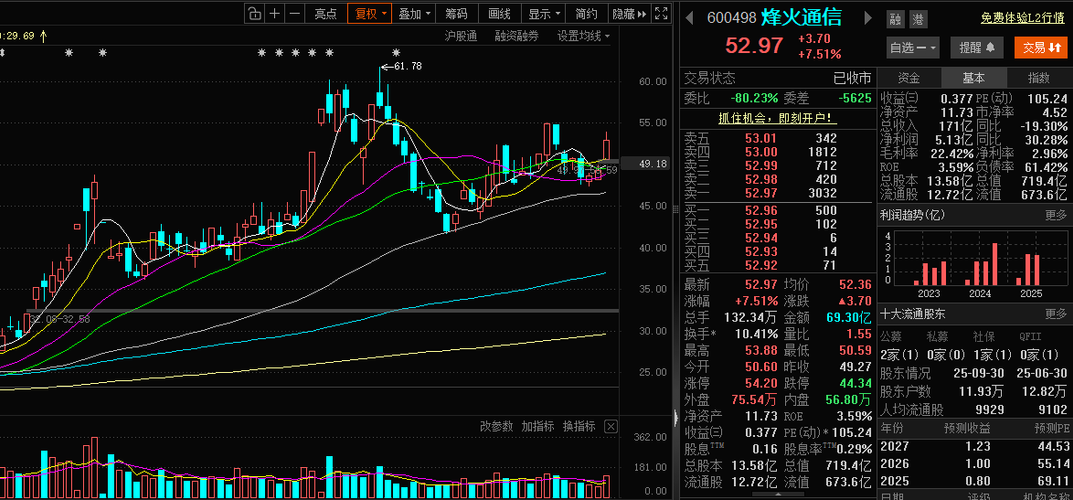Click 跌停 price 44.34
Image resolution: width=1073 pixels, height=500 pixels.
pyautogui.click(x=855, y=382)
